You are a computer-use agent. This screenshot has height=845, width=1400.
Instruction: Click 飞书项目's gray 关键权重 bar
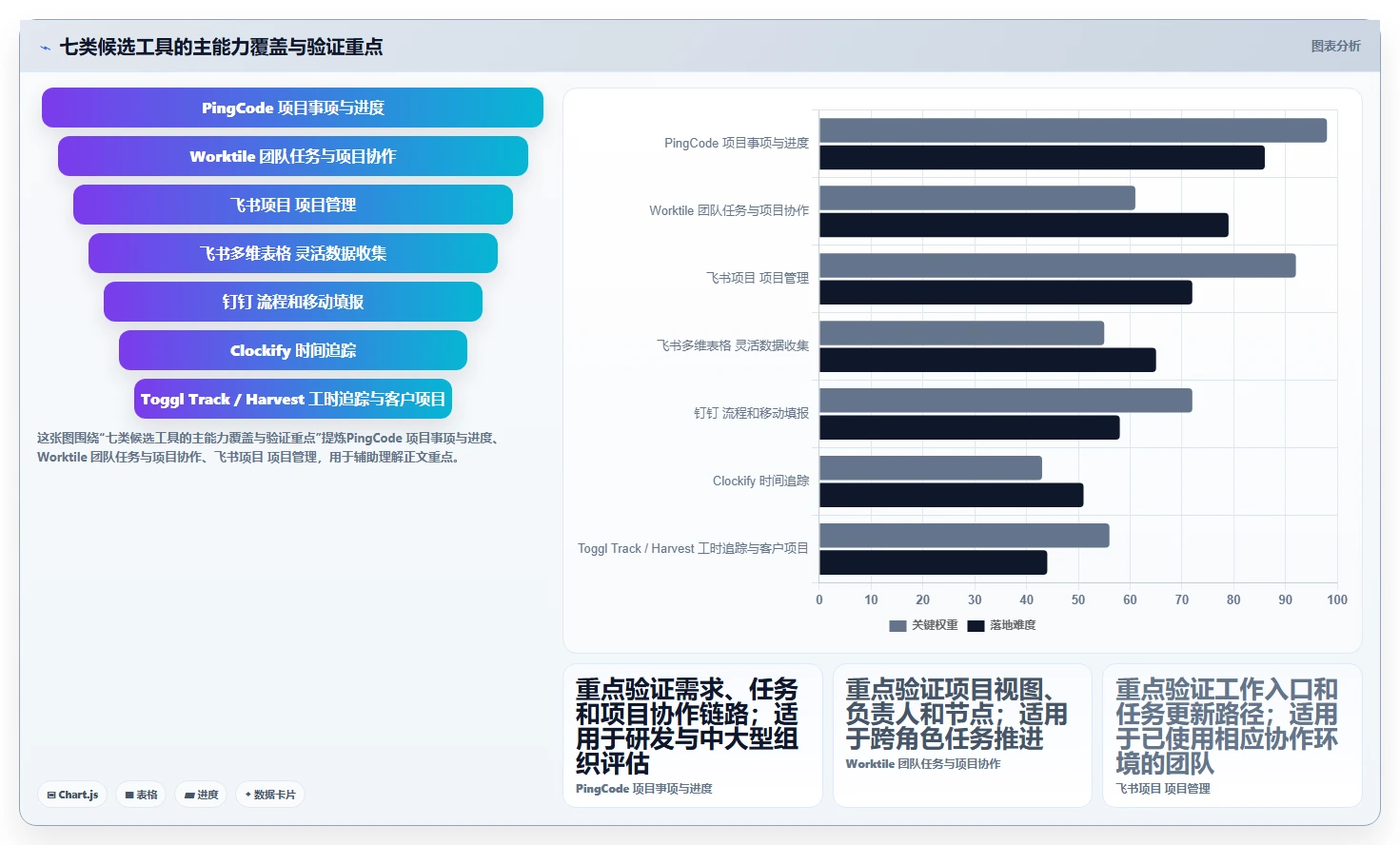pos(1057,265)
